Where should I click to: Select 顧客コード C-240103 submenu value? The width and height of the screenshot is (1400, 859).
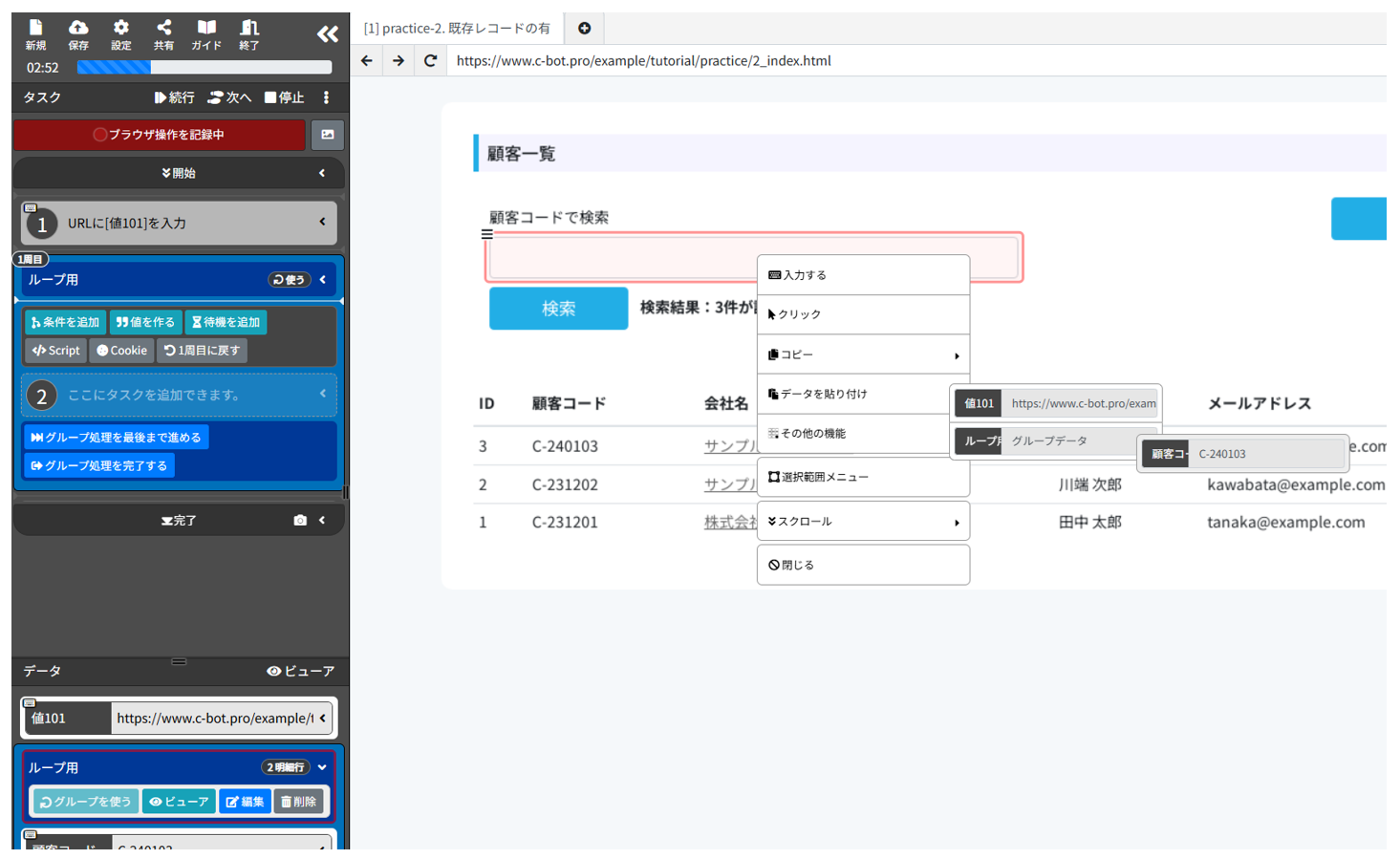click(x=1243, y=454)
